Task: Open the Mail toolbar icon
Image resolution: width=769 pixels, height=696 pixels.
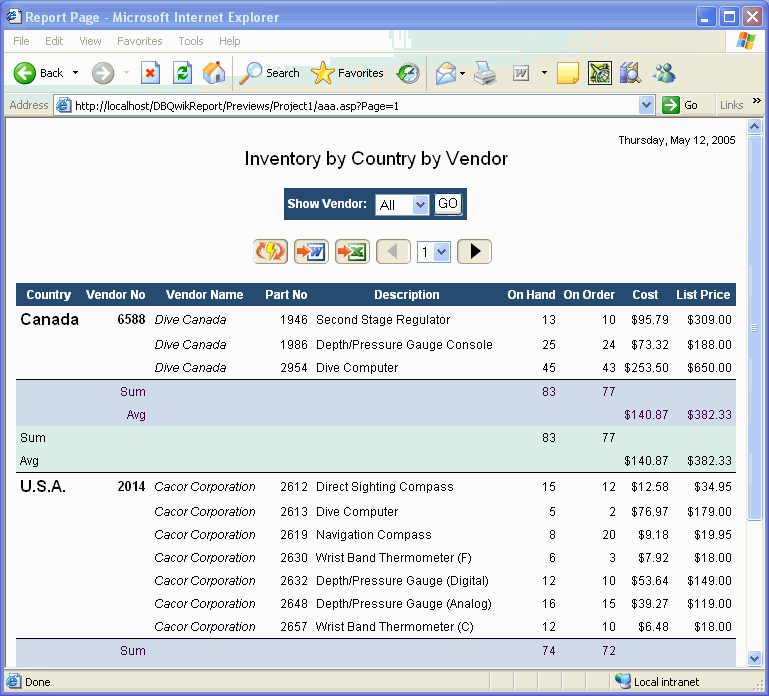Action: pyautogui.click(x=445, y=73)
